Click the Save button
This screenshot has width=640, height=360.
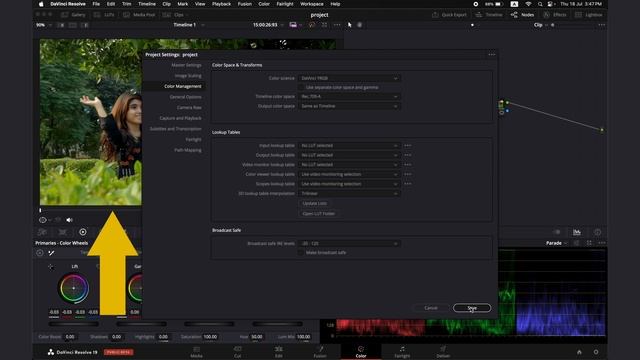point(472,308)
